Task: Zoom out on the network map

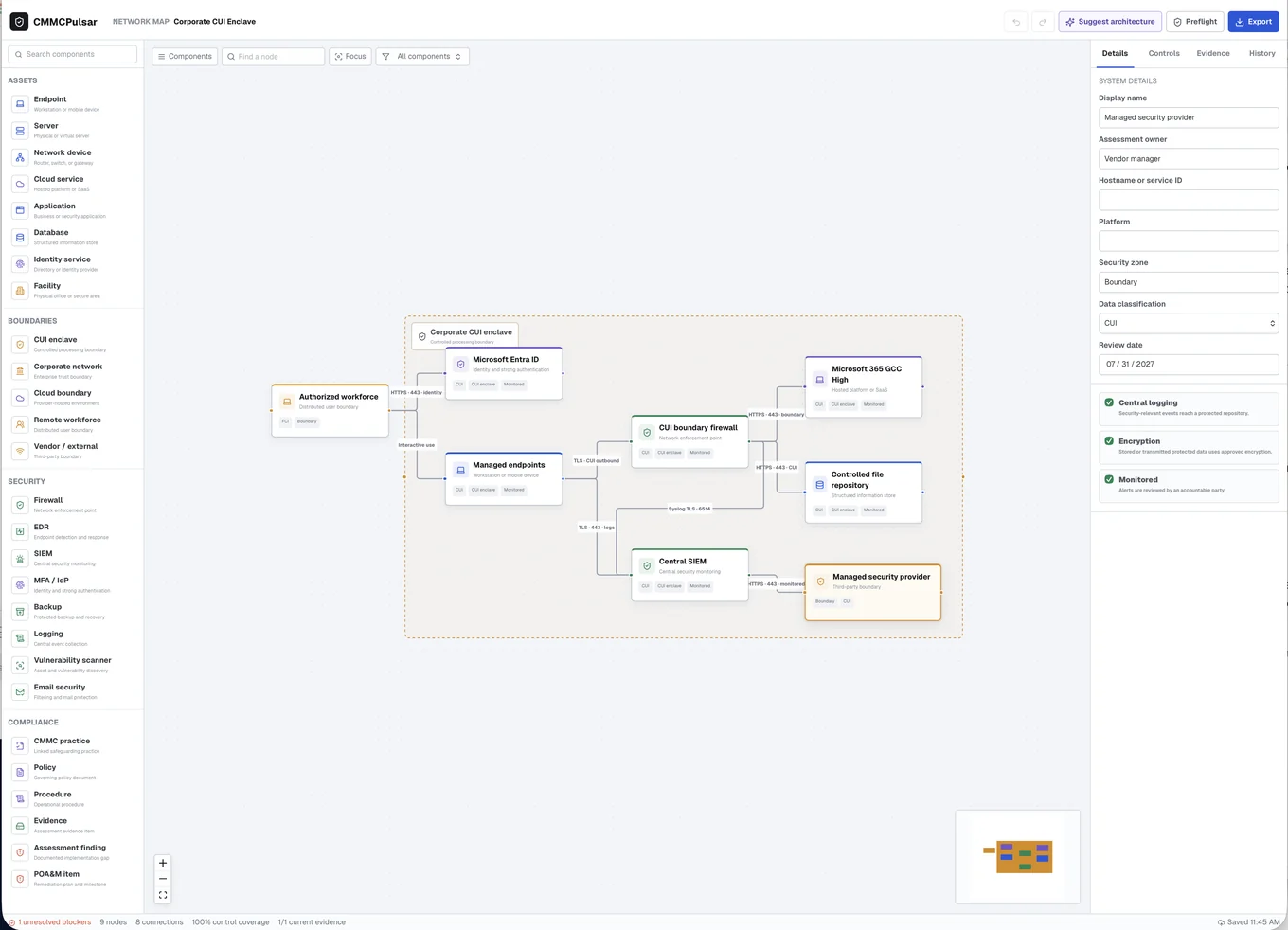Action: pos(163,879)
